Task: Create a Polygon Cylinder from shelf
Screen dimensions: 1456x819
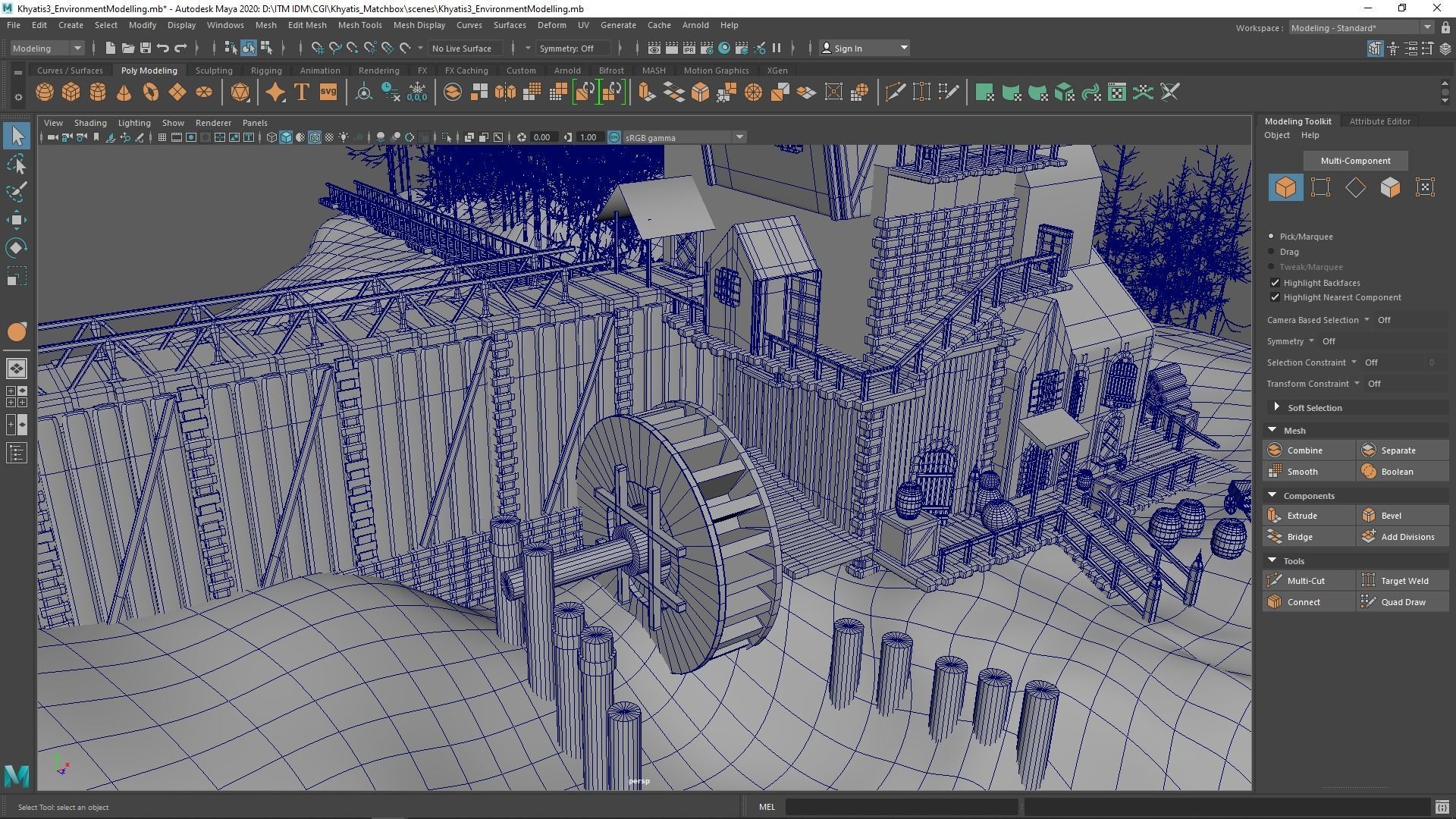Action: [x=98, y=93]
